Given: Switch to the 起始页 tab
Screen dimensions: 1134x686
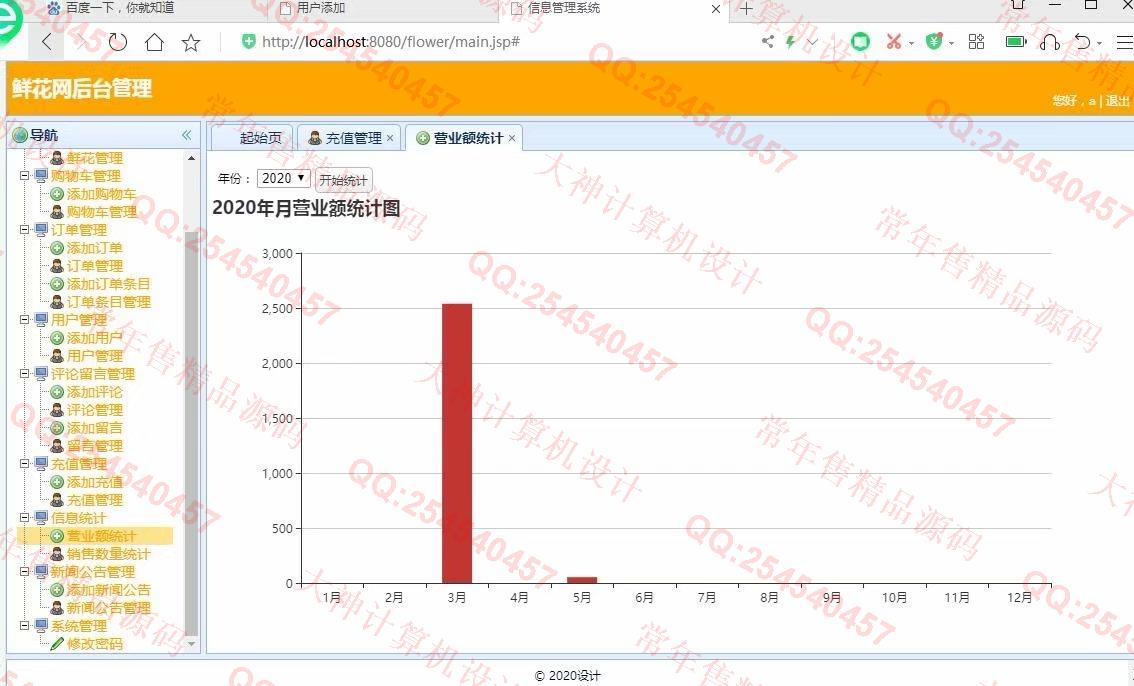Looking at the screenshot, I should pos(252,137).
